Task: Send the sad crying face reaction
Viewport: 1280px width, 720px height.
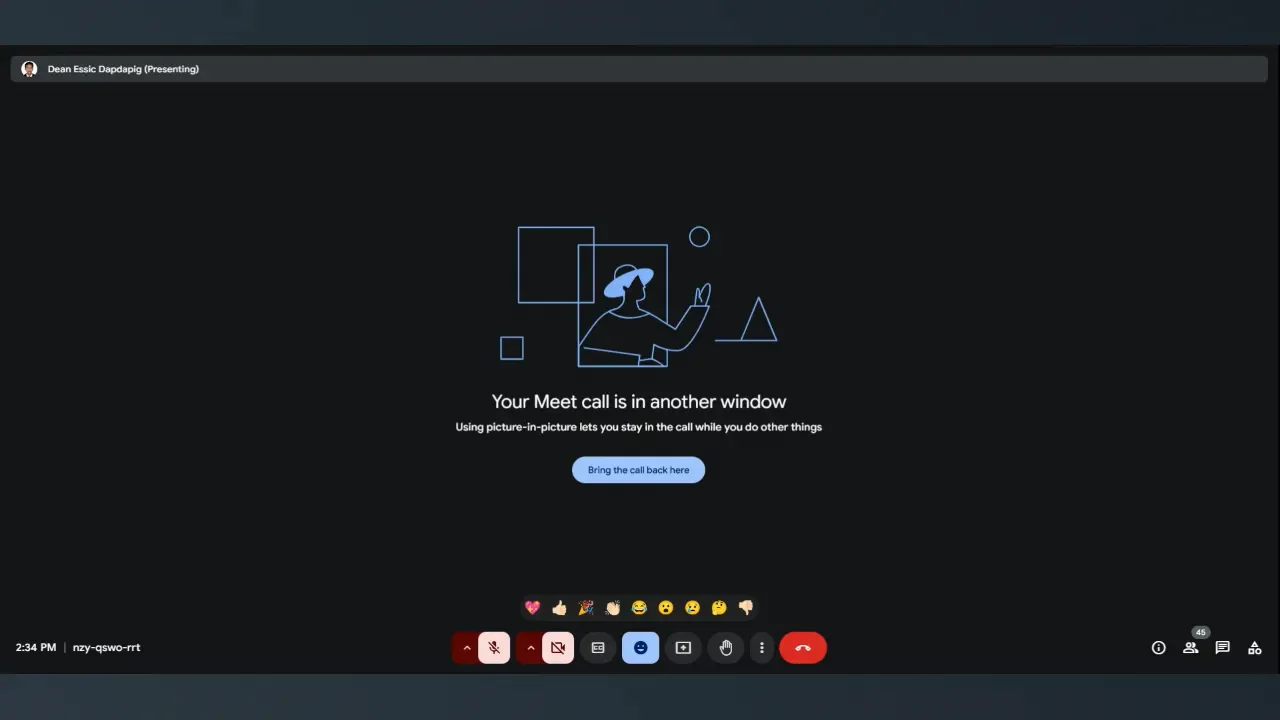Action: [x=692, y=608]
